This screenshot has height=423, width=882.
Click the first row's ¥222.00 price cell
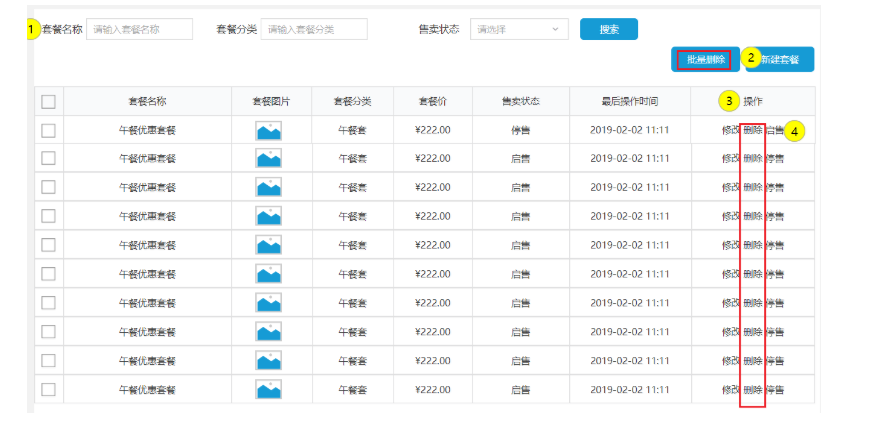click(433, 130)
